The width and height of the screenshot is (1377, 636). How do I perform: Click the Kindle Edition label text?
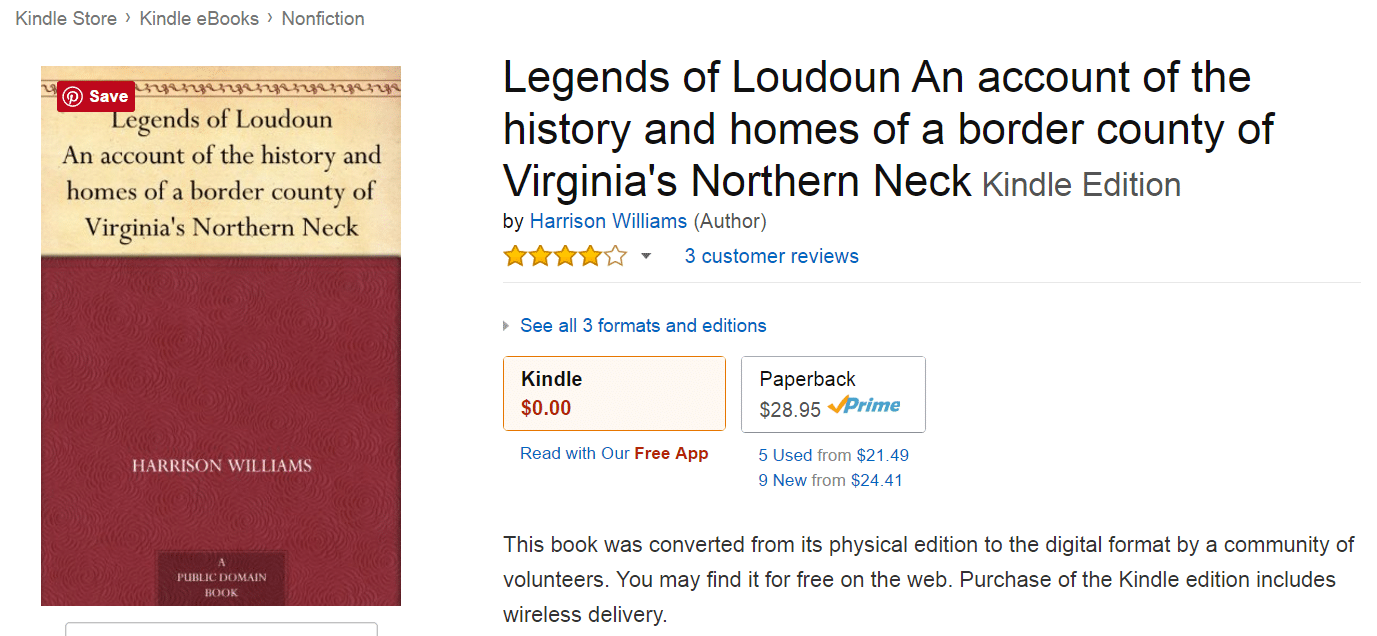click(x=1081, y=185)
